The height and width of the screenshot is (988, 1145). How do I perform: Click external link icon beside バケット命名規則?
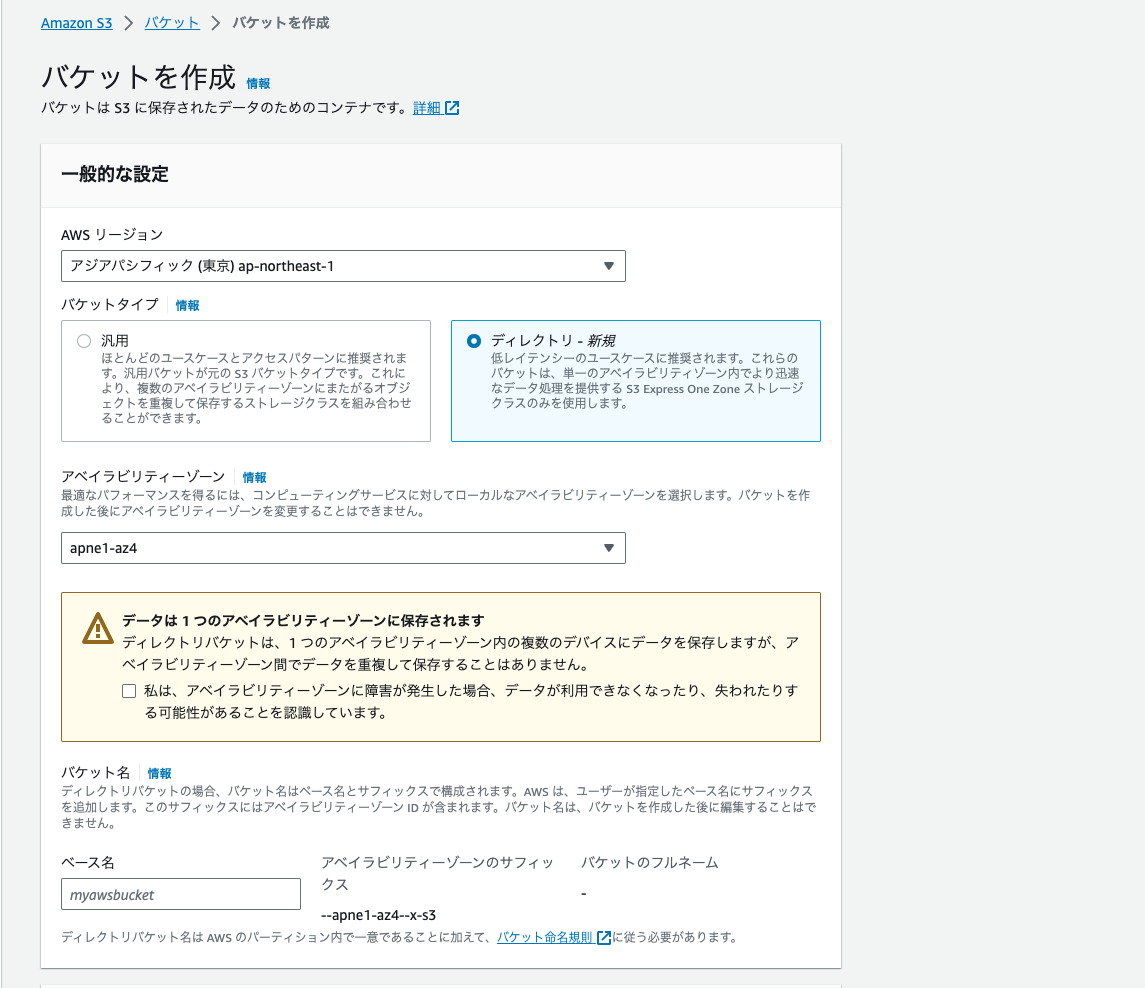point(604,938)
